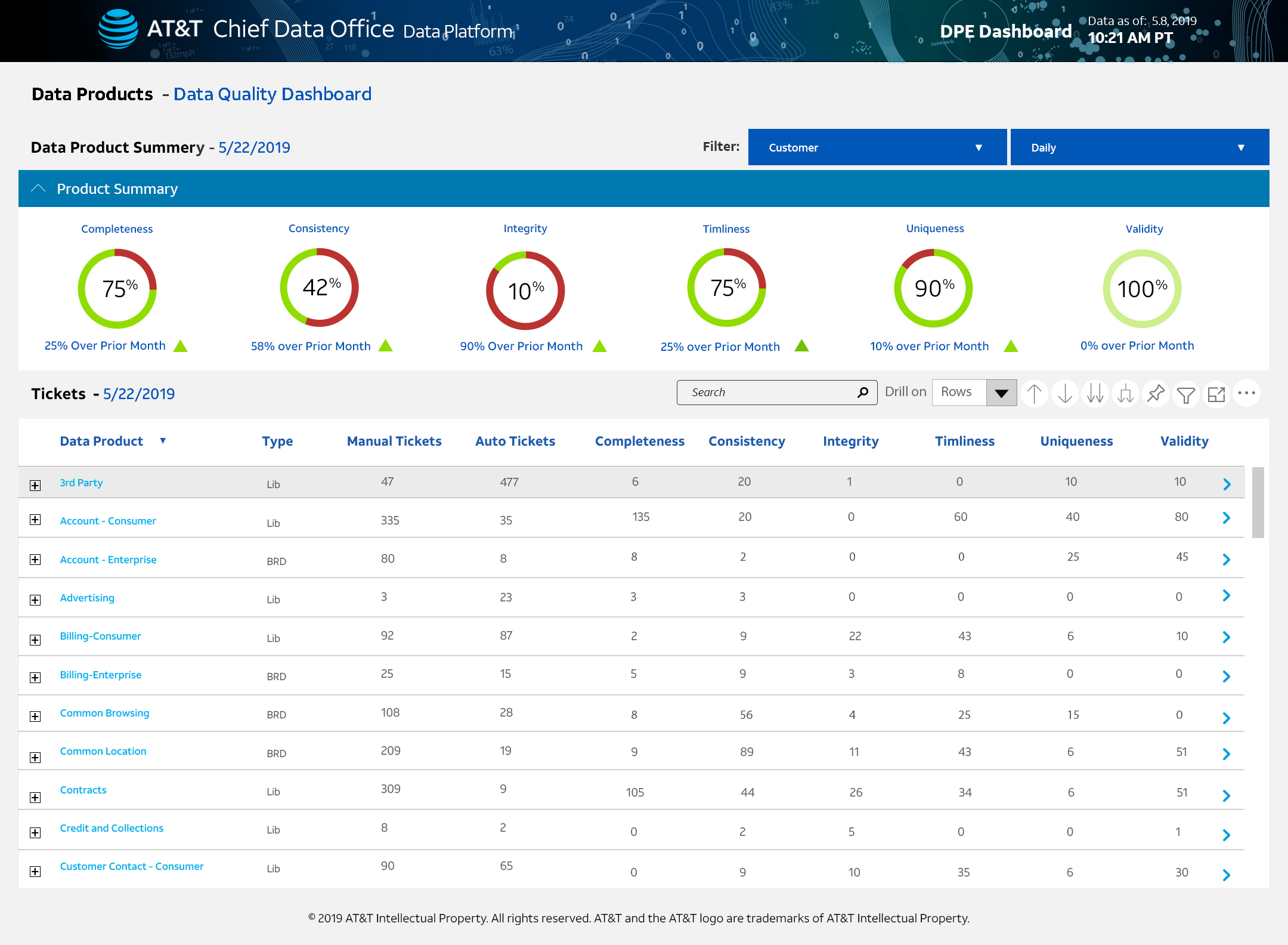The height and width of the screenshot is (945, 1288).
Task: Click the magnifier icon in Search box
Action: point(863,393)
